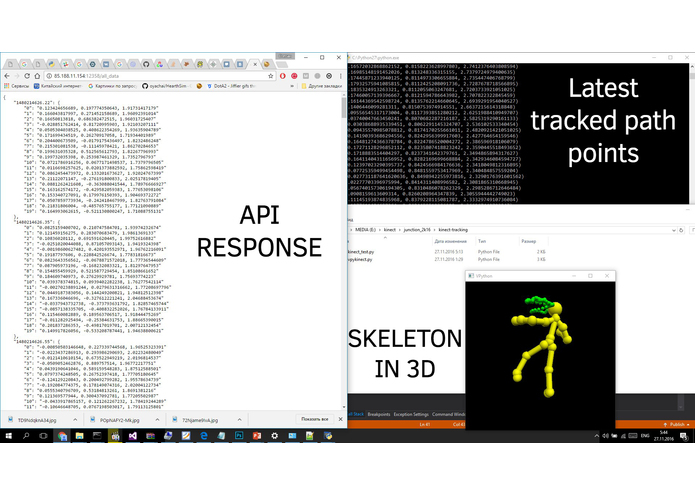
Task: Open the Command Window tab
Action: pyautogui.click(x=449, y=414)
